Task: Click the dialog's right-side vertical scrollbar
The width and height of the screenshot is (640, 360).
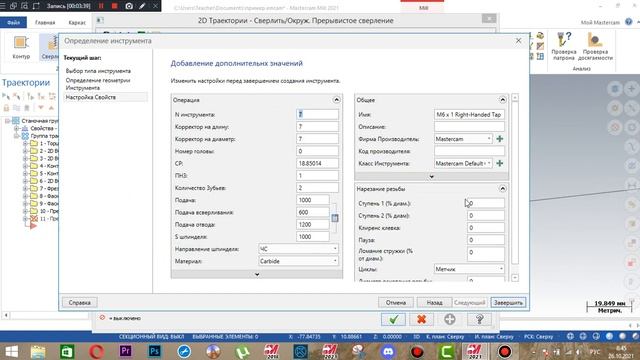Action: [515, 188]
